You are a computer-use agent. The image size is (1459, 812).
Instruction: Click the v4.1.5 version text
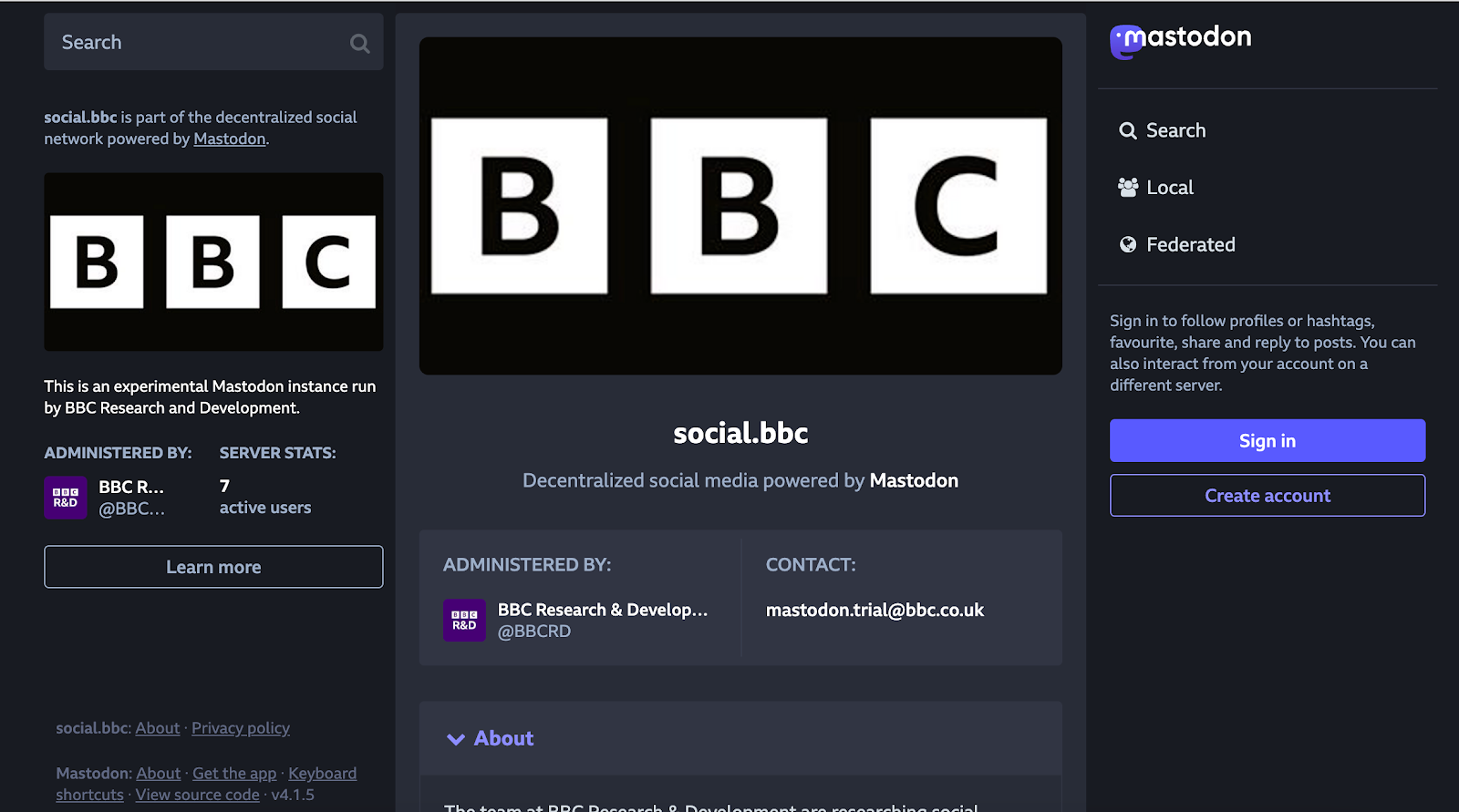click(293, 795)
